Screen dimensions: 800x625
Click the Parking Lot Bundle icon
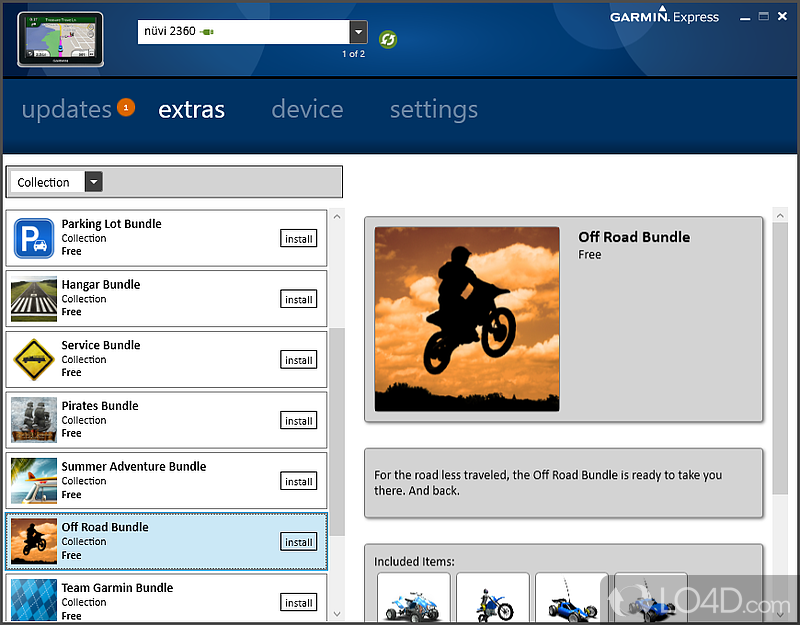tap(34, 239)
